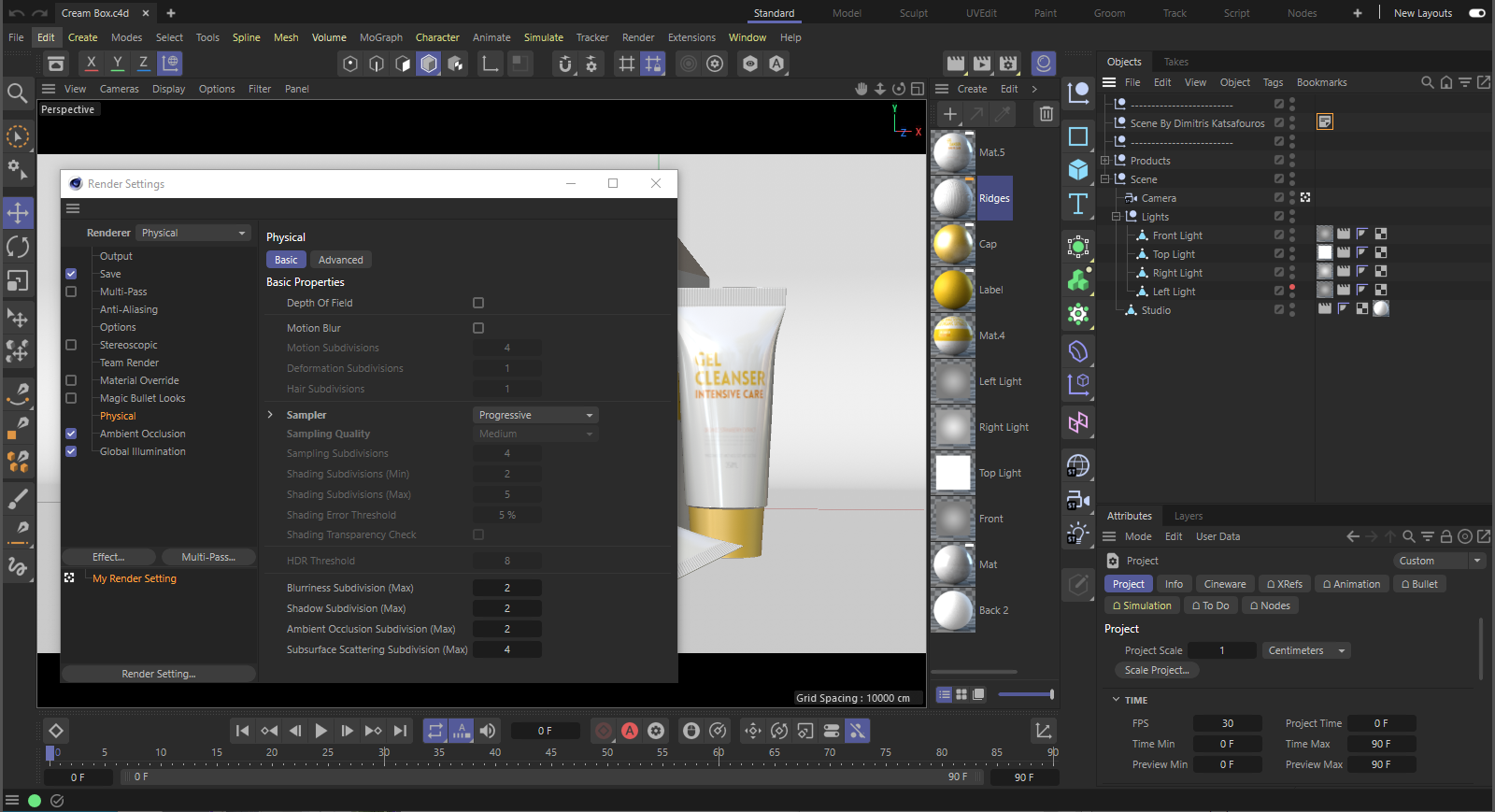Screen dimensions: 1495x812
Task: Enable Multi-Pass checkbox
Action: tap(71, 292)
